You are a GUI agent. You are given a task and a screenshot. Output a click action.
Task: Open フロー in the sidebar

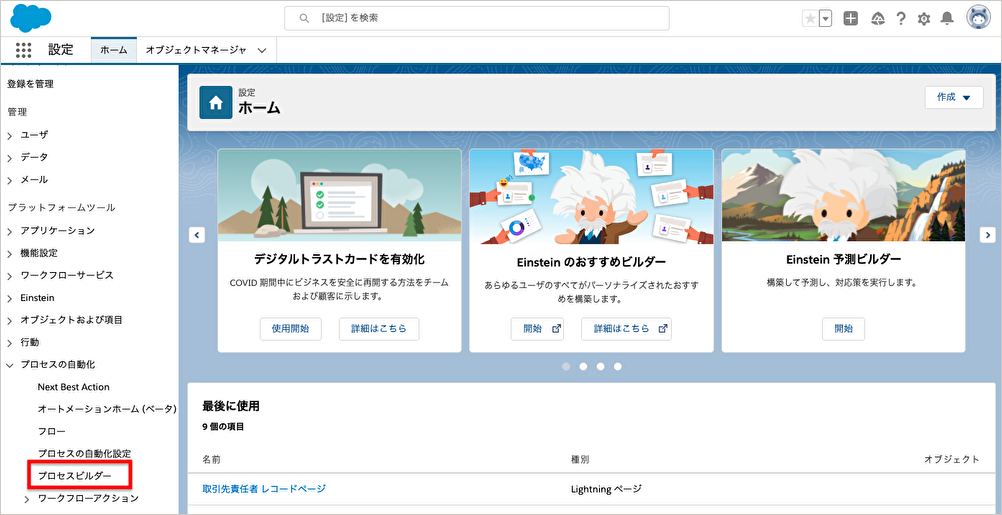51,431
